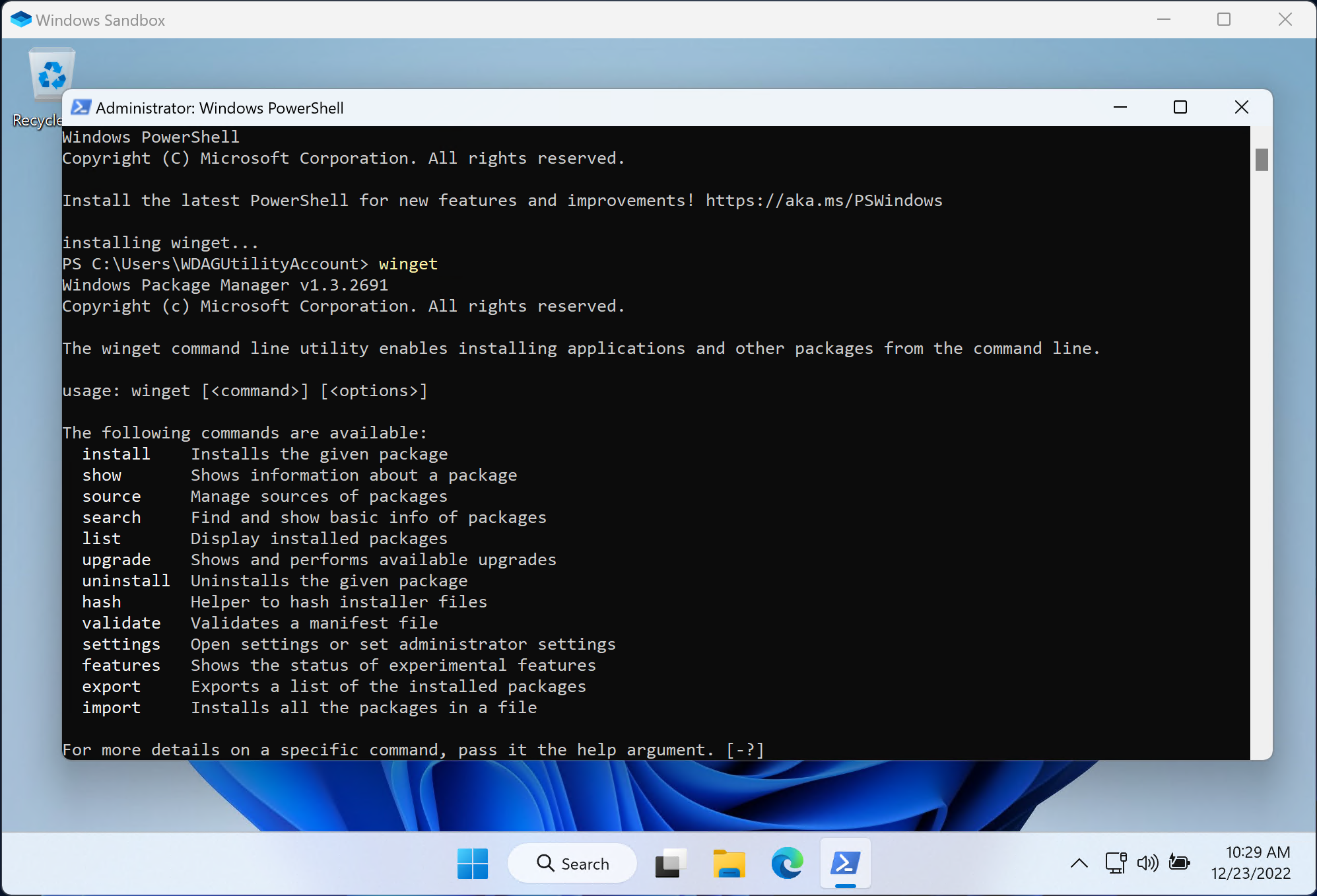The width and height of the screenshot is (1317, 896).
Task: Click the Windows Sandbox logo icon
Action: pos(21,20)
